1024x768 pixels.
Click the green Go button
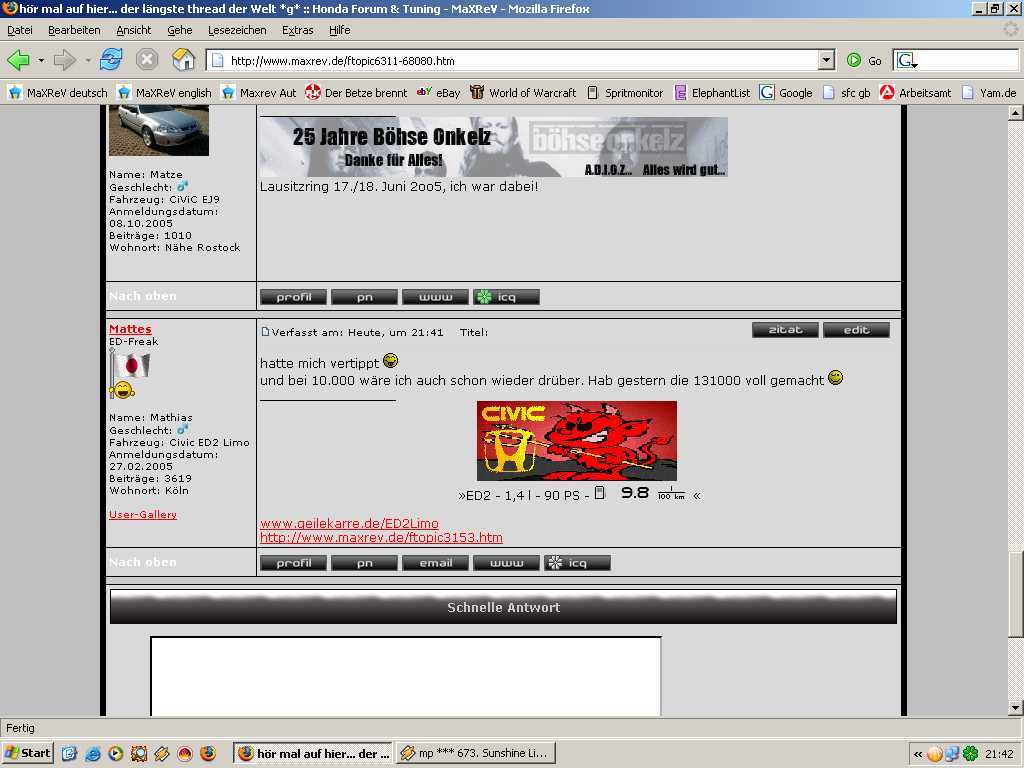[864, 61]
